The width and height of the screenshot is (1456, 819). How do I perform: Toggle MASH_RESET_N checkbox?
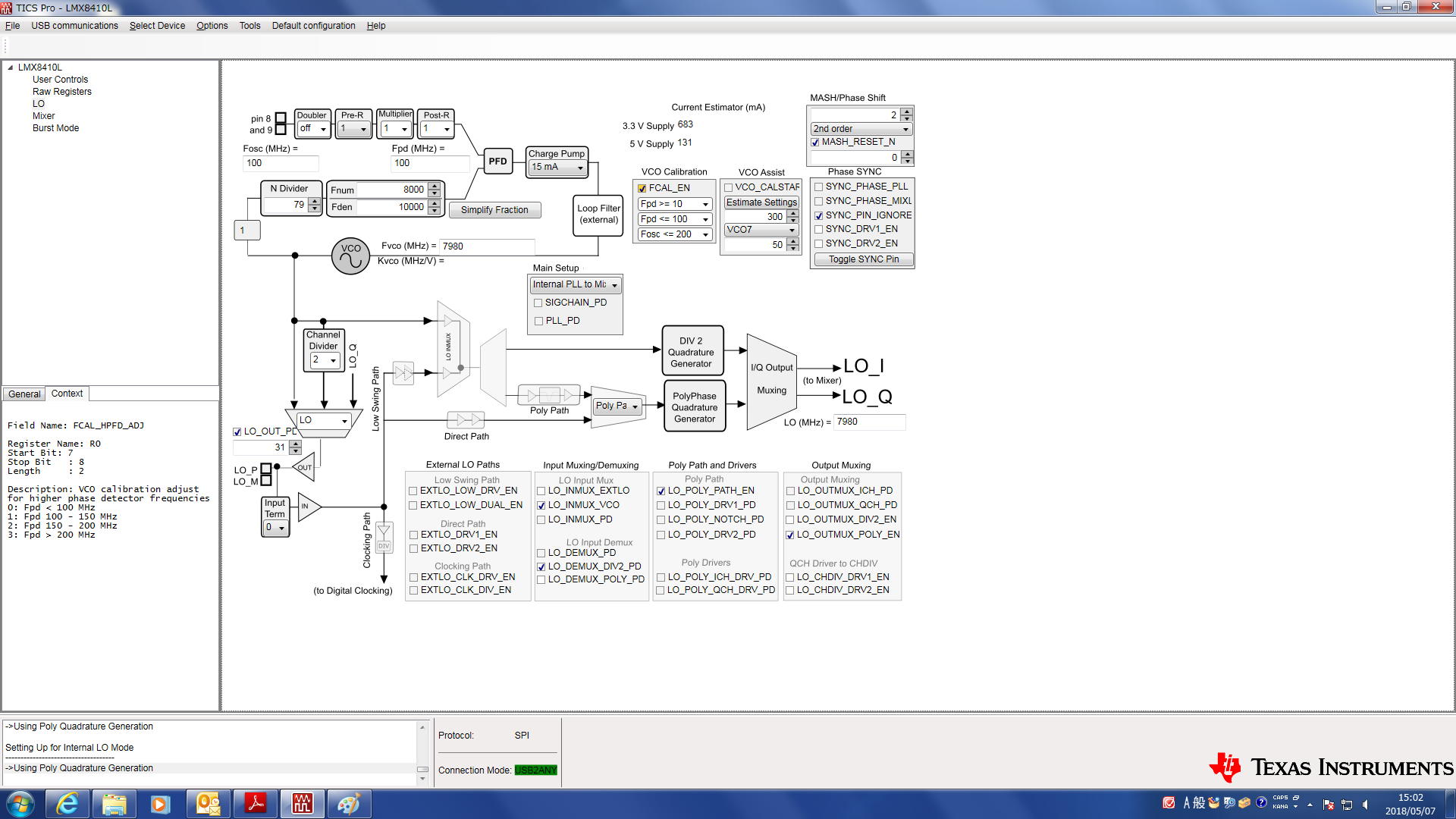(x=815, y=142)
